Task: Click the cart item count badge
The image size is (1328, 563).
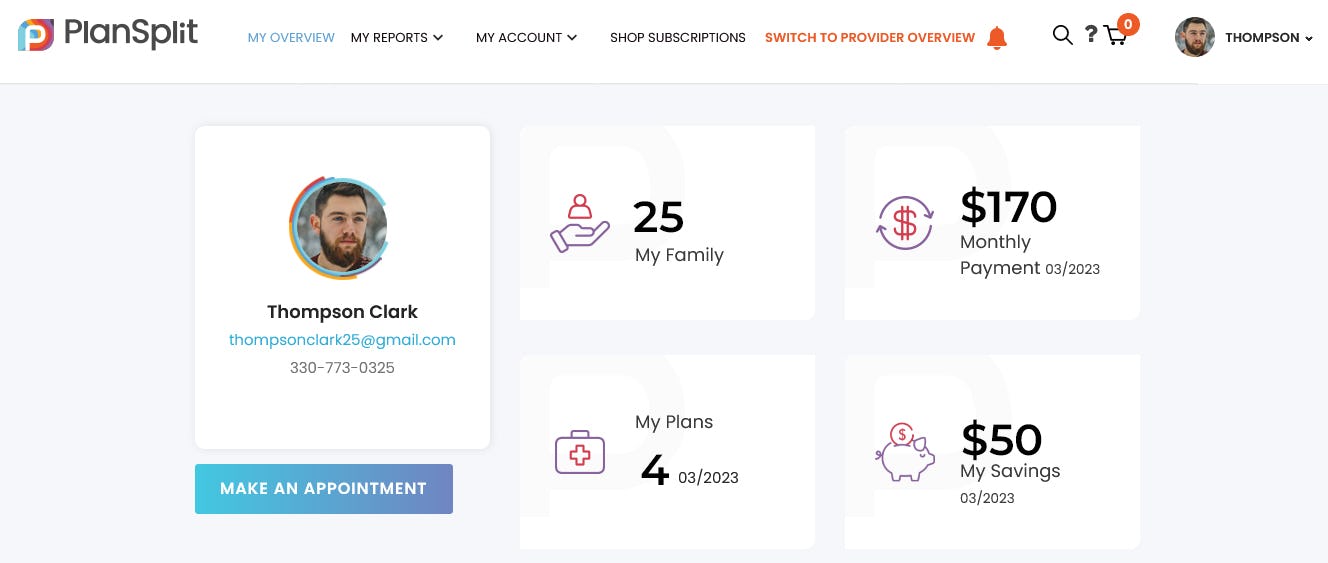Action: click(x=1128, y=24)
